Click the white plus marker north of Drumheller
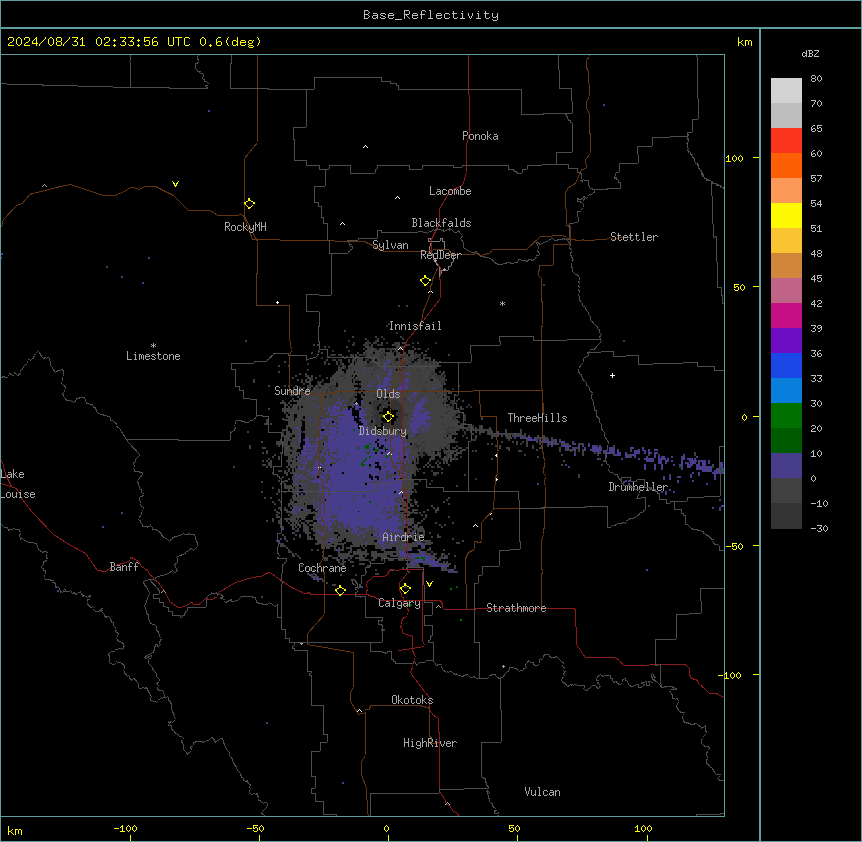The image size is (862, 842). [612, 375]
